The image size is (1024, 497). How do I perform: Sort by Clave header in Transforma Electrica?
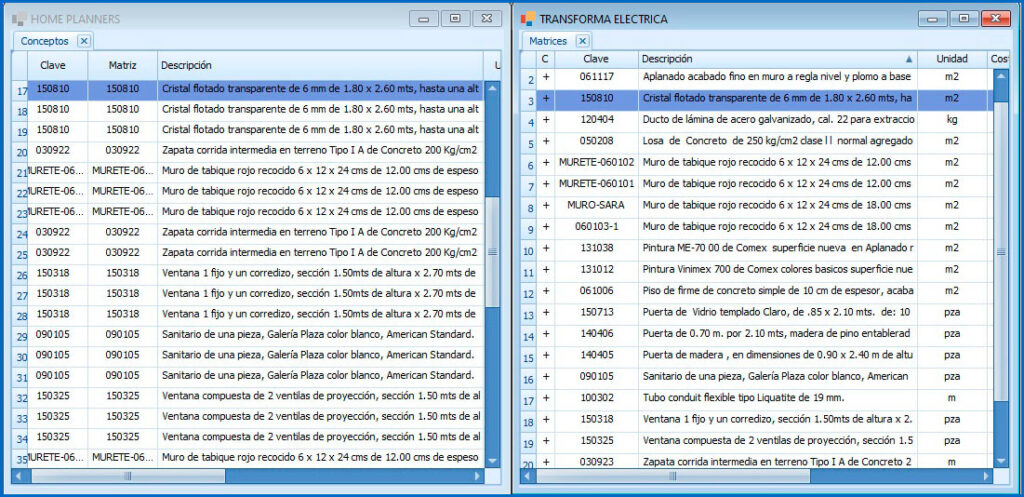596,59
